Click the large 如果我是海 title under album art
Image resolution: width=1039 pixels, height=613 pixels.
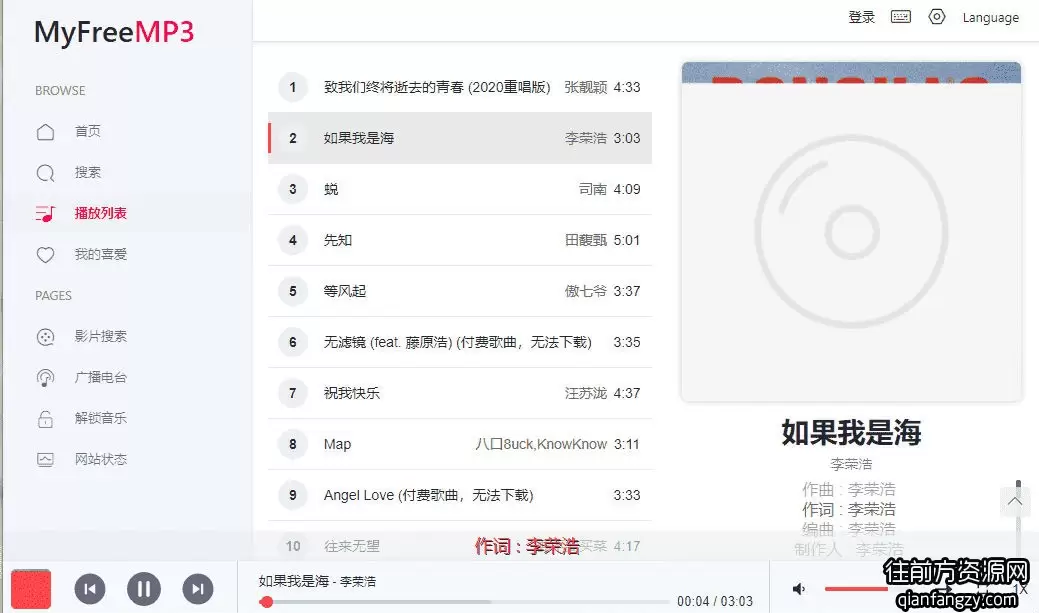(x=851, y=432)
